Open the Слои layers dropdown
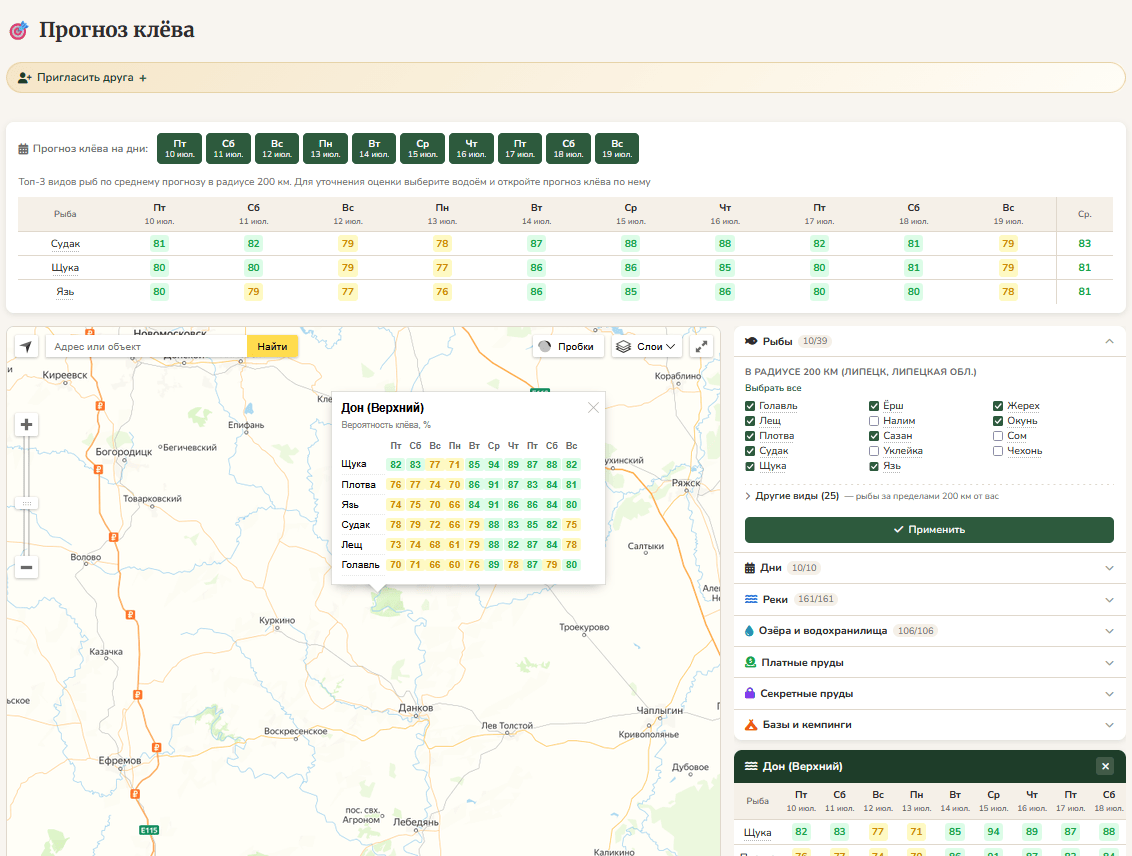1132x856 pixels. point(646,346)
